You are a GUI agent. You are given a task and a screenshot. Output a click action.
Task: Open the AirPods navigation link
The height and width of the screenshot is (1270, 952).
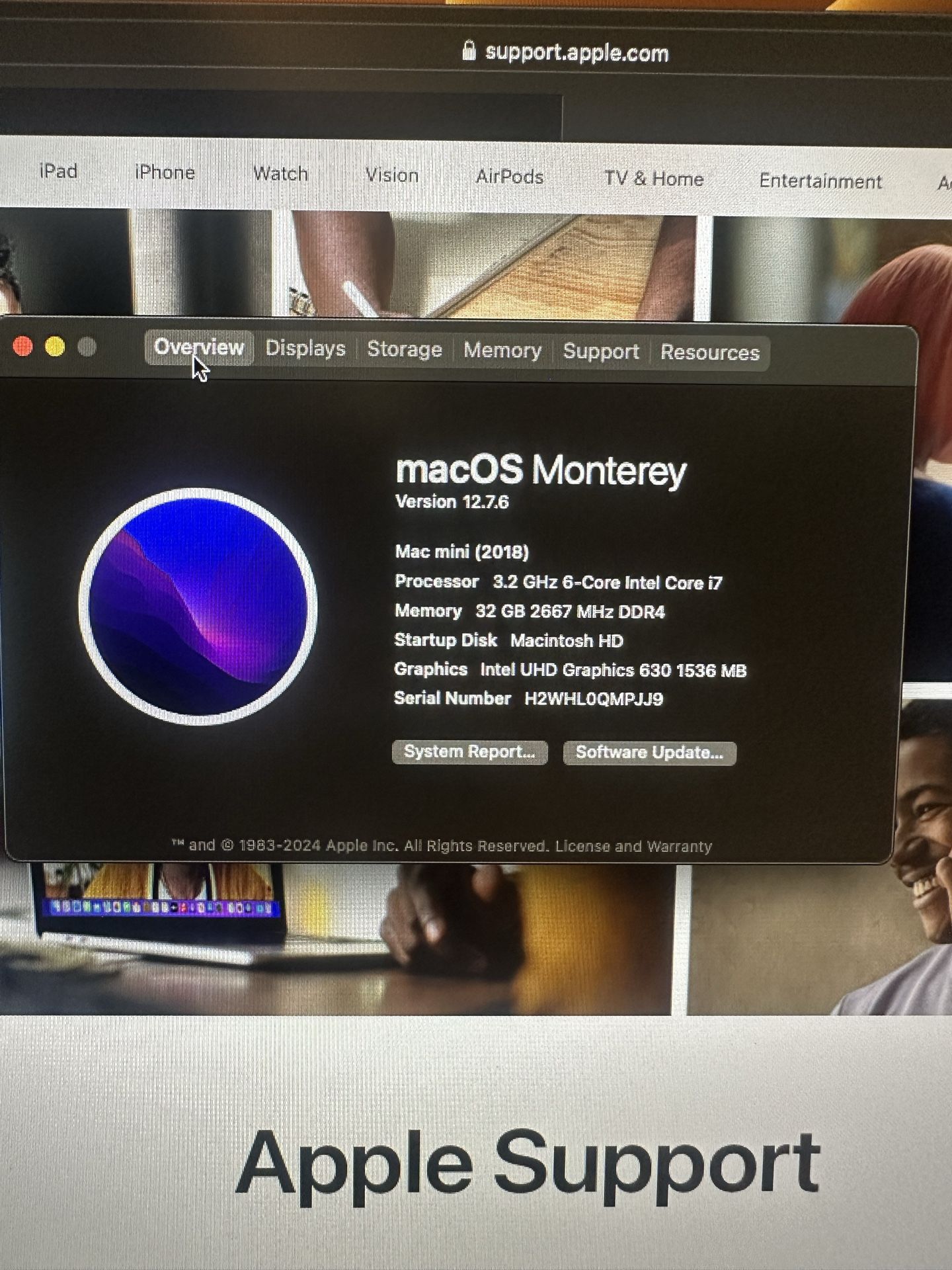[x=510, y=177]
